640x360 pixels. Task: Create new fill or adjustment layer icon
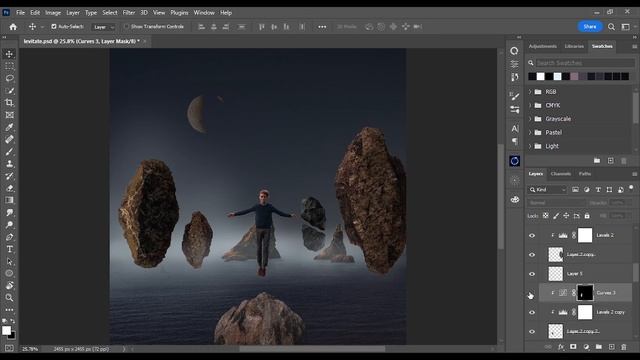[586, 347]
